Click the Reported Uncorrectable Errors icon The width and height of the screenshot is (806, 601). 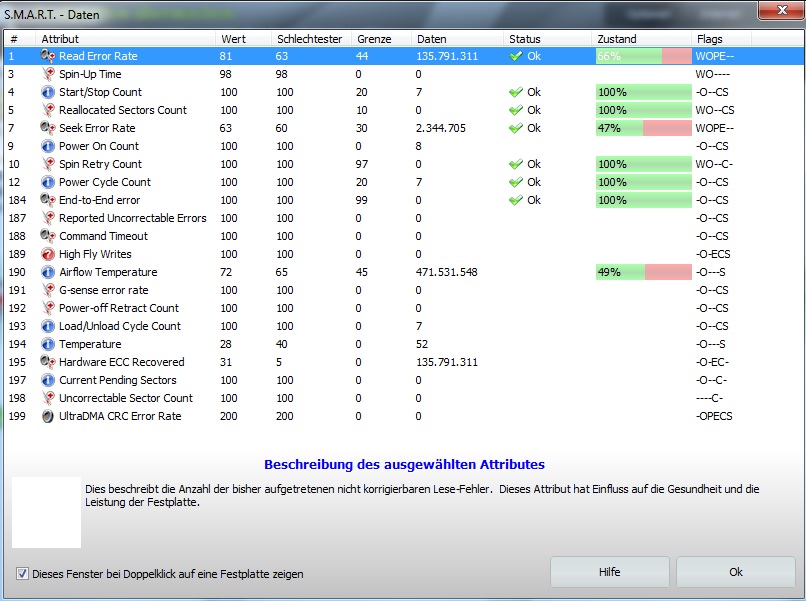(x=48, y=218)
